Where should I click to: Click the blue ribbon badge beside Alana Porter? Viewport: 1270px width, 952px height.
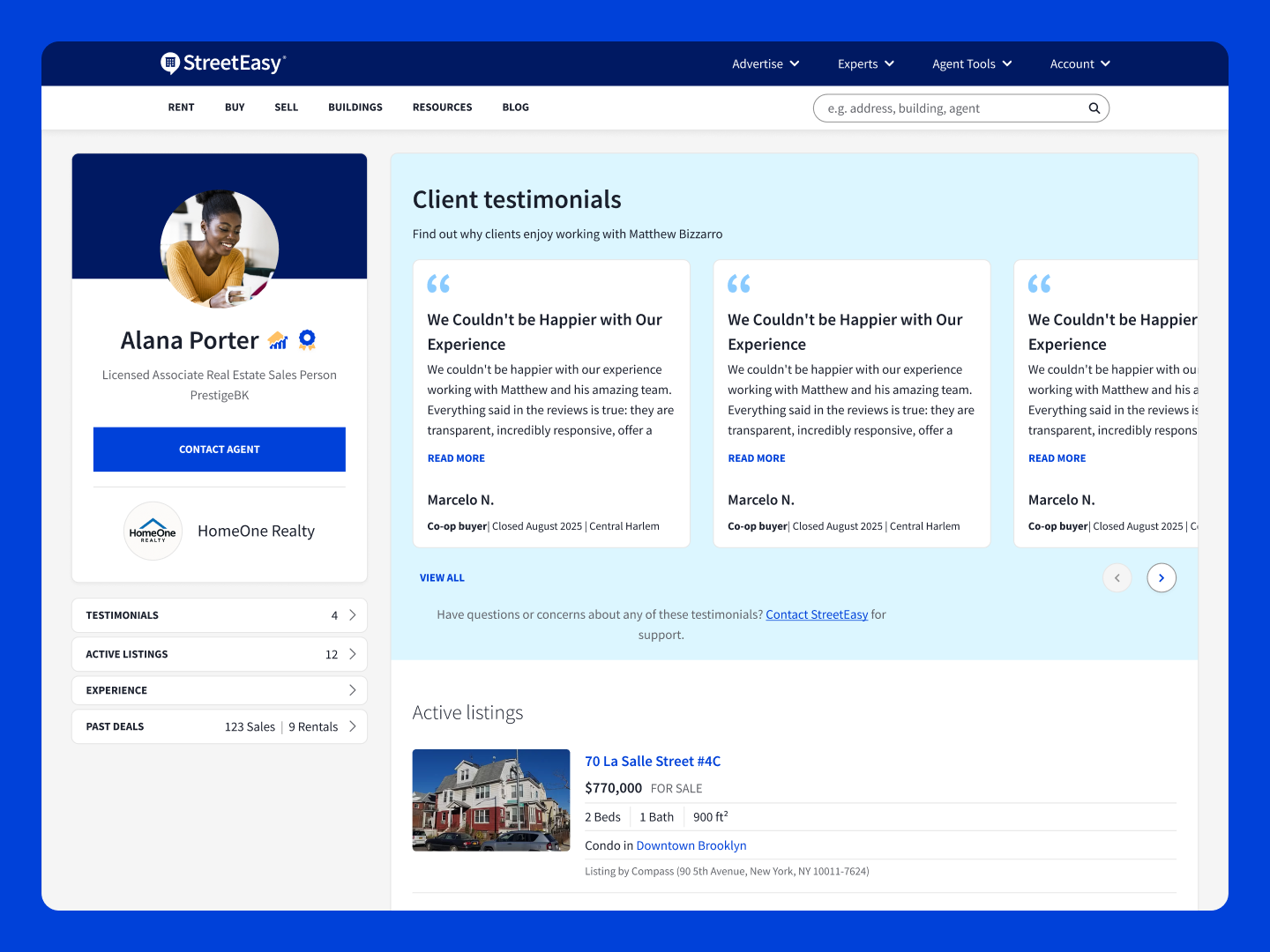(307, 339)
